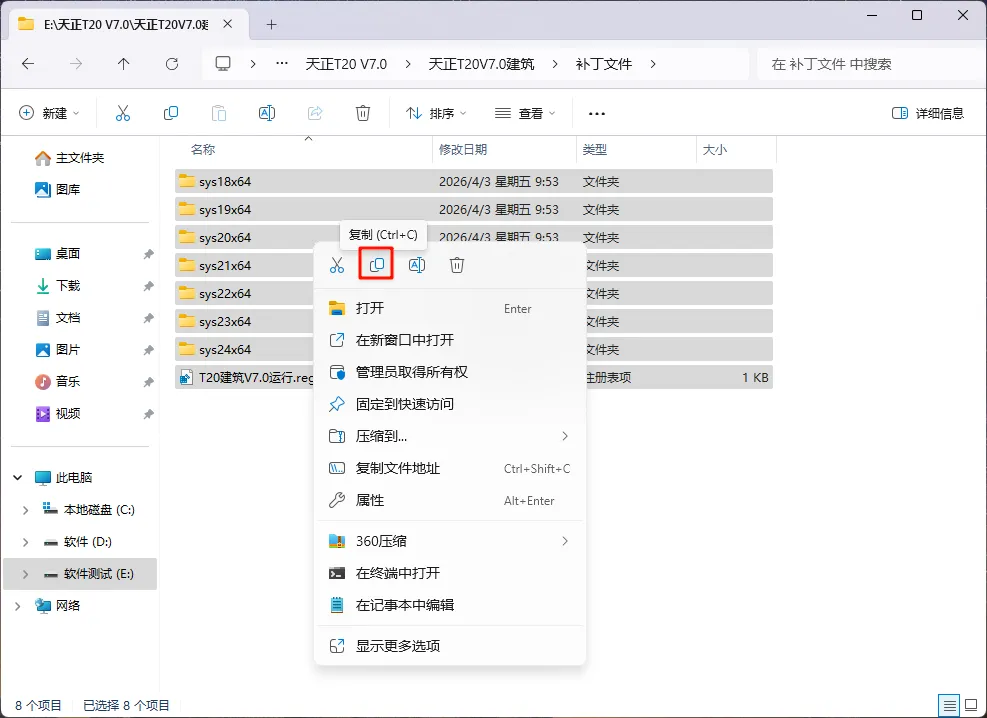Open the toolbar more options ellipsis

[x=596, y=114]
